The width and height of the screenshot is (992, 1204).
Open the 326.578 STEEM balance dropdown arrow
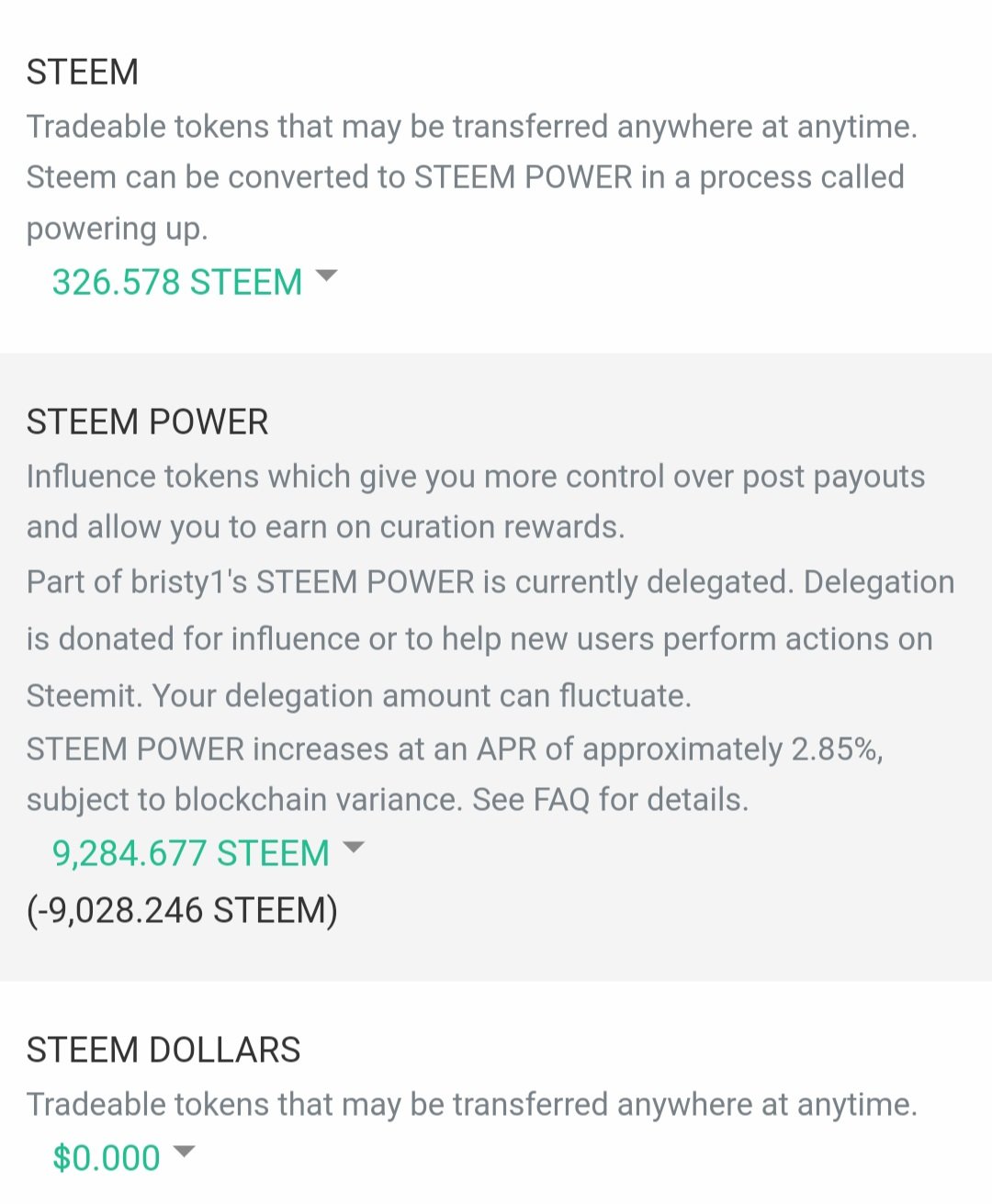[326, 276]
